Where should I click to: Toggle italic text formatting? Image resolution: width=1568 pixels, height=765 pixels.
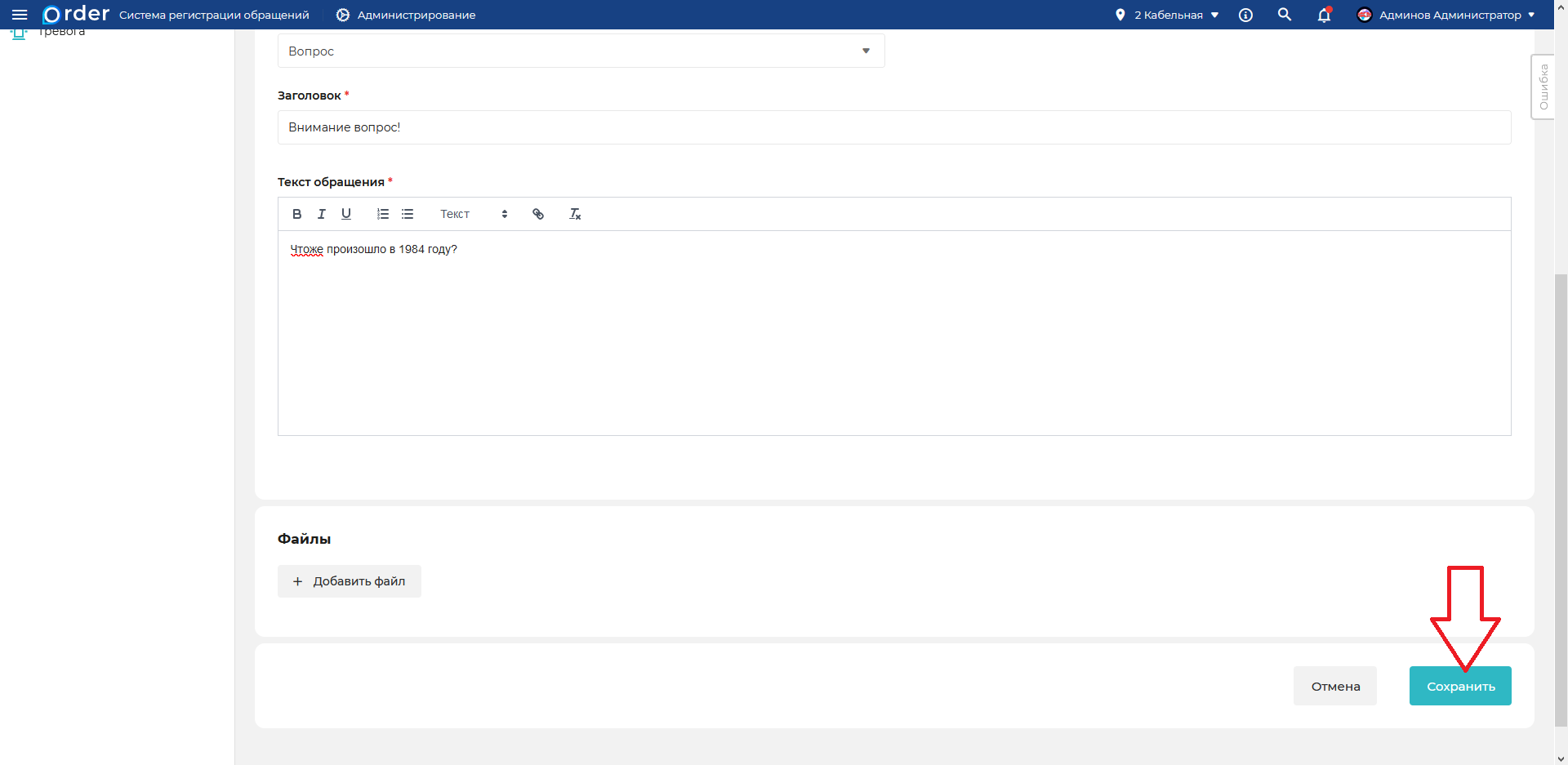click(322, 214)
